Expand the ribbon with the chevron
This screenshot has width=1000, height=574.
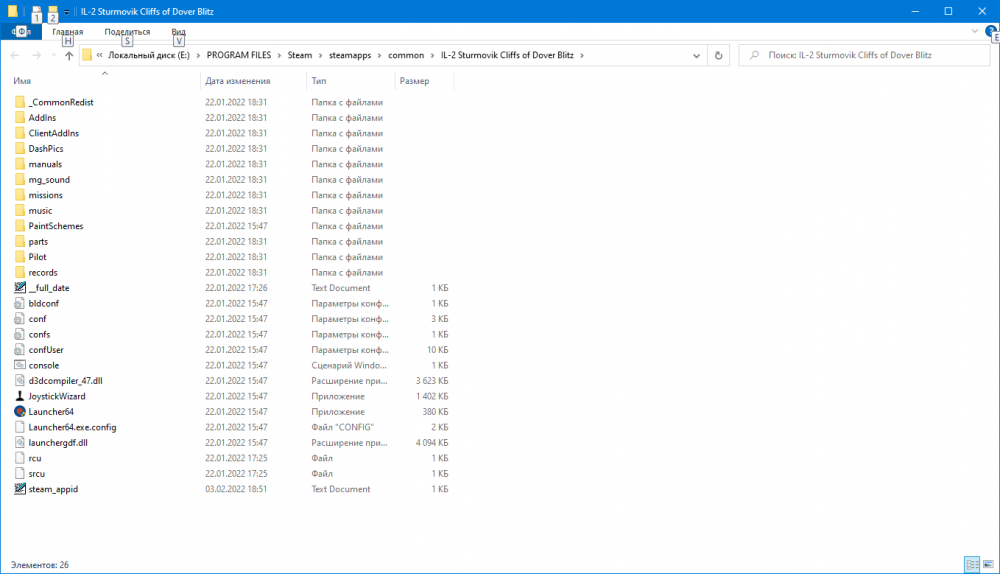(x=975, y=32)
